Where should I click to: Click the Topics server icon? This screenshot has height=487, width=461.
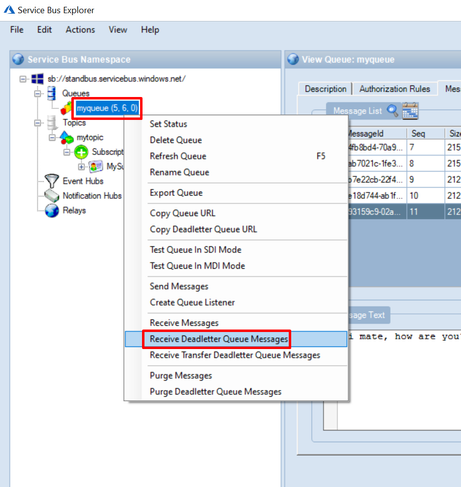52,123
